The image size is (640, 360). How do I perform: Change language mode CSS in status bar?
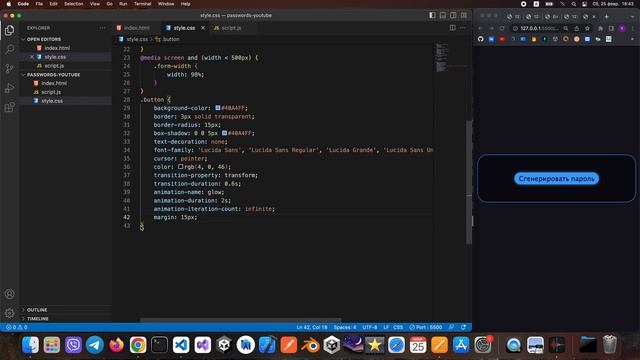pos(398,327)
